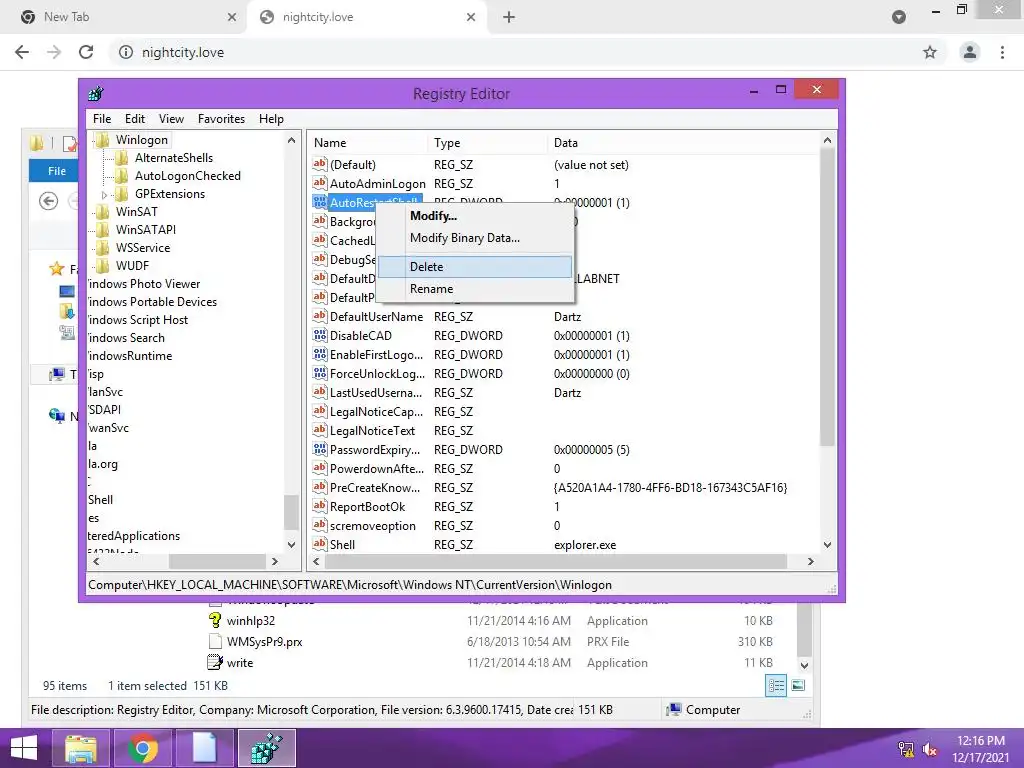Click the Registry Editor taskbar icon

tap(266, 748)
